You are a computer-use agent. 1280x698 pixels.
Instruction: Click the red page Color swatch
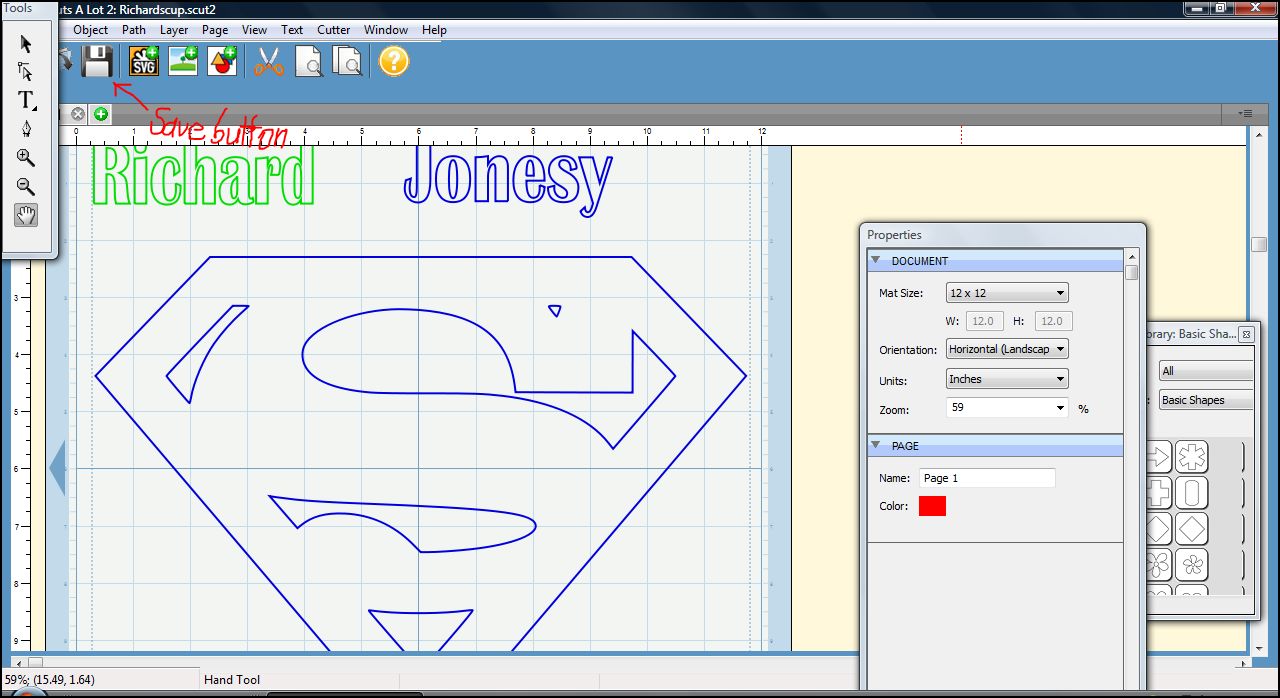932,506
